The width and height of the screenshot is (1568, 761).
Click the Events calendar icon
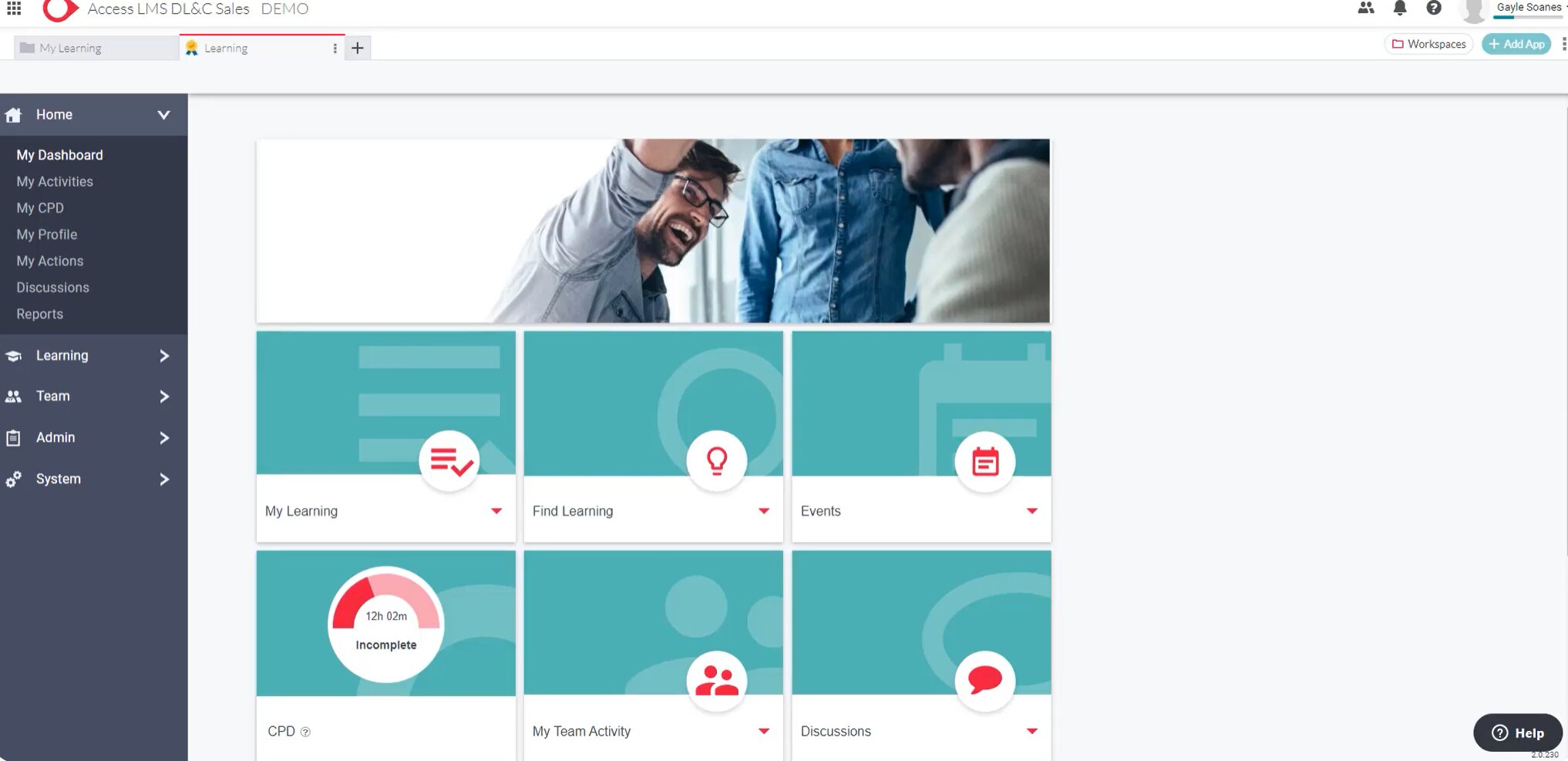984,461
